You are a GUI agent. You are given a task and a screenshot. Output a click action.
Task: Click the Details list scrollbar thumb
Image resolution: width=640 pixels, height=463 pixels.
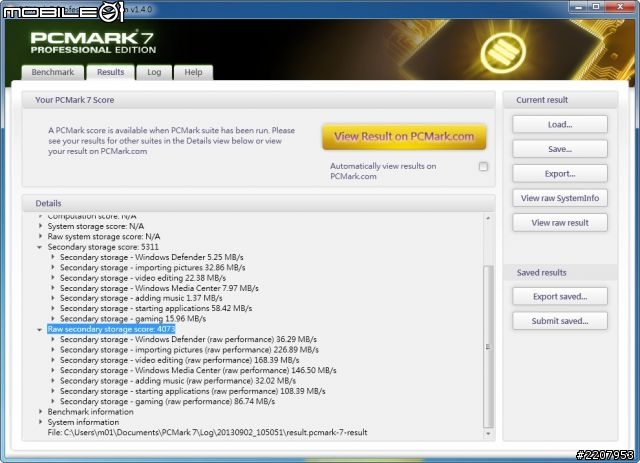(488, 346)
